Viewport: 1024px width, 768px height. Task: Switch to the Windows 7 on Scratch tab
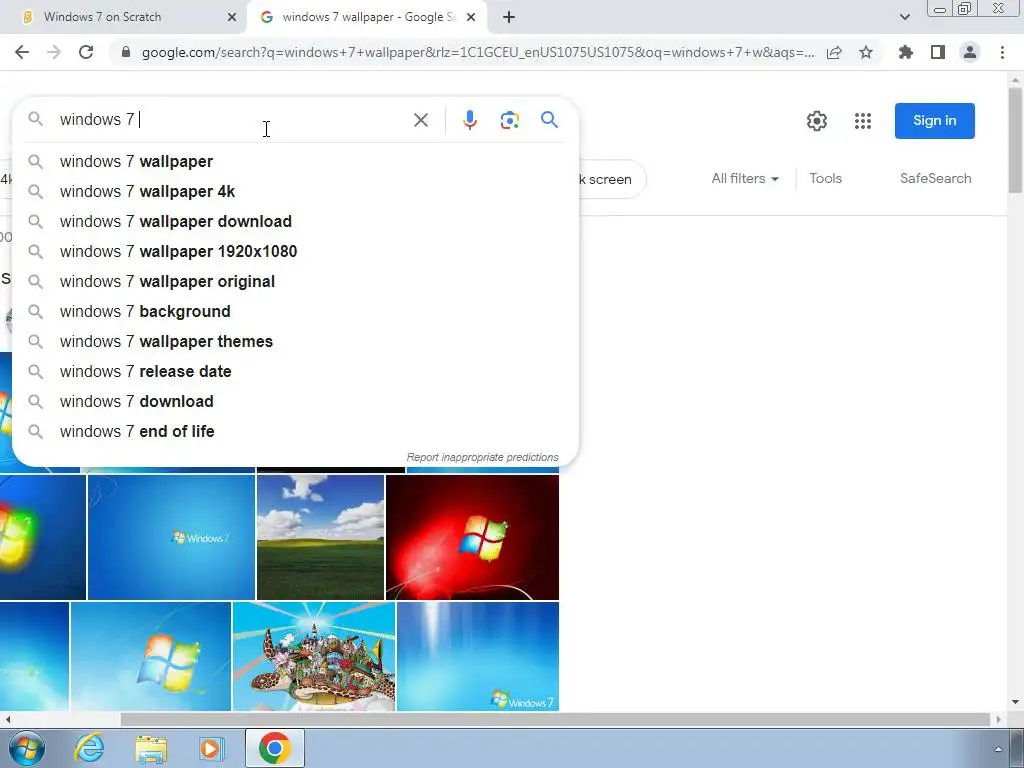coord(124,17)
